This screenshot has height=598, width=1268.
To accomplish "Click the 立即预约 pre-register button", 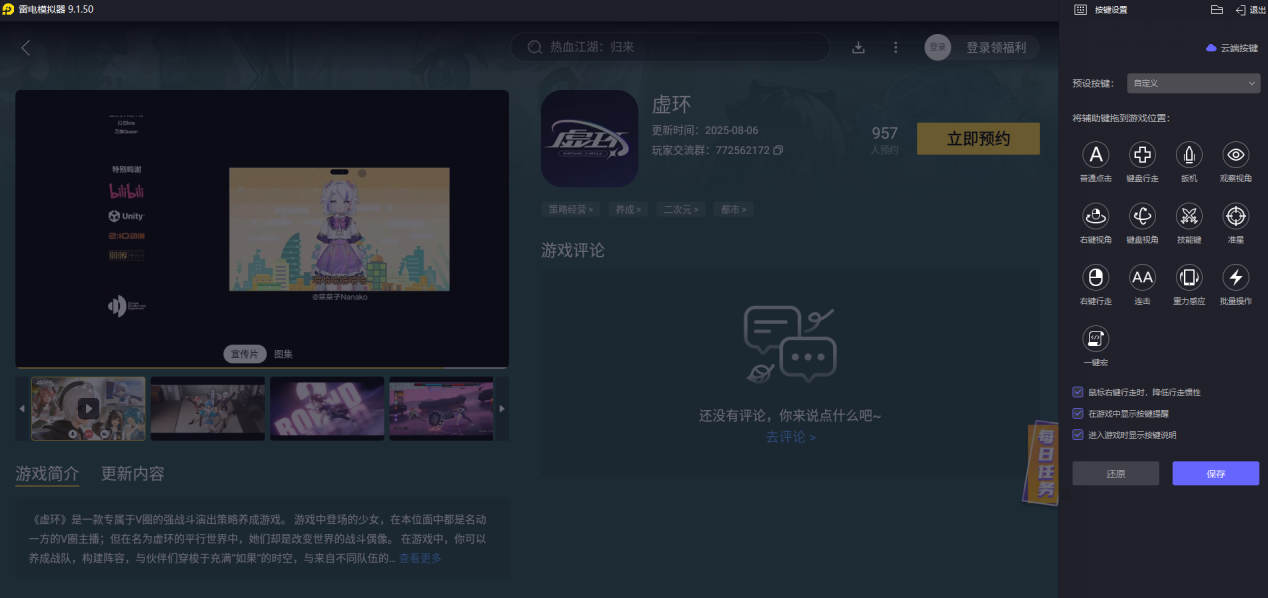I will (x=978, y=139).
